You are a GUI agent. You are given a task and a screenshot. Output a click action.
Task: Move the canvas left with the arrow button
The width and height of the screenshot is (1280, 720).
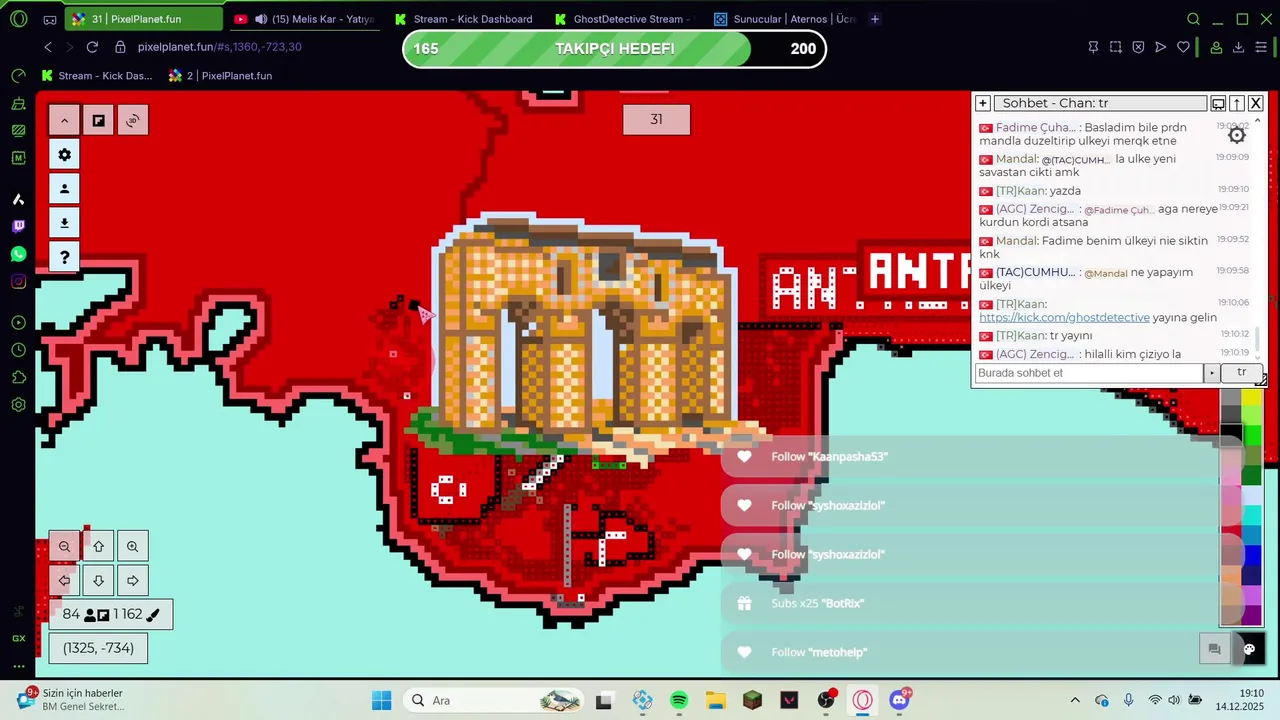(64, 581)
